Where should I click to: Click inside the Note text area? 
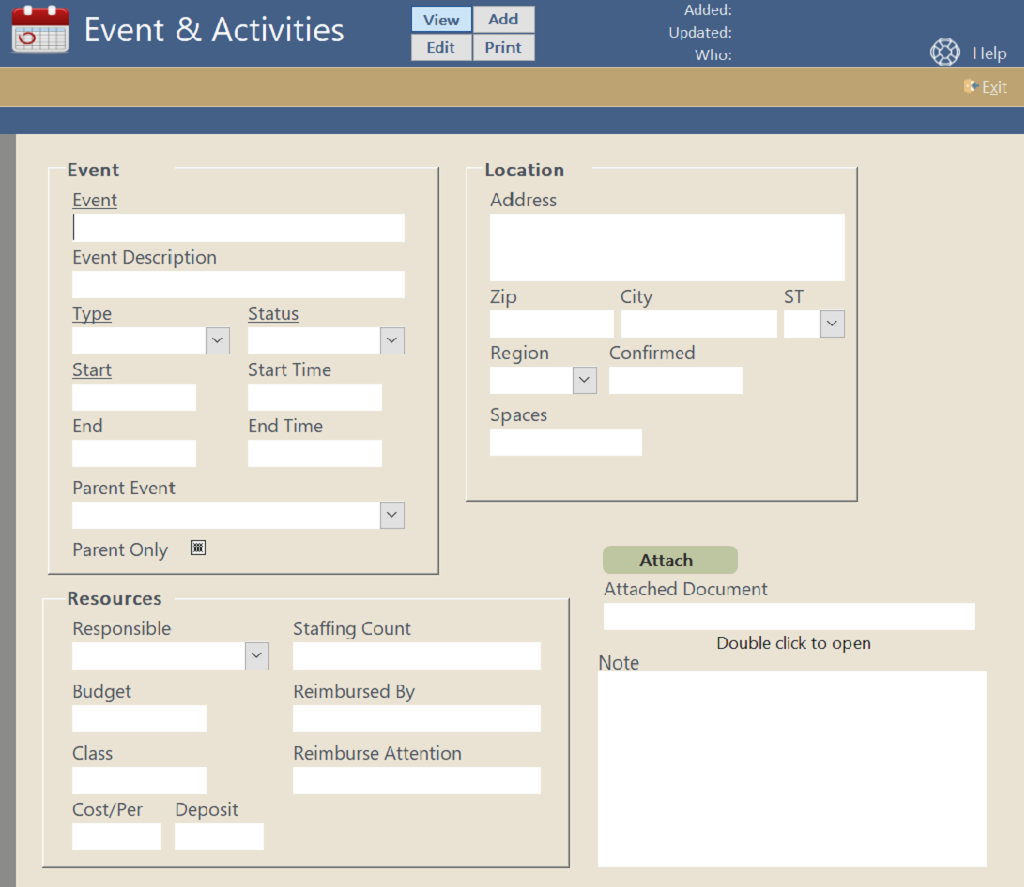click(792, 768)
